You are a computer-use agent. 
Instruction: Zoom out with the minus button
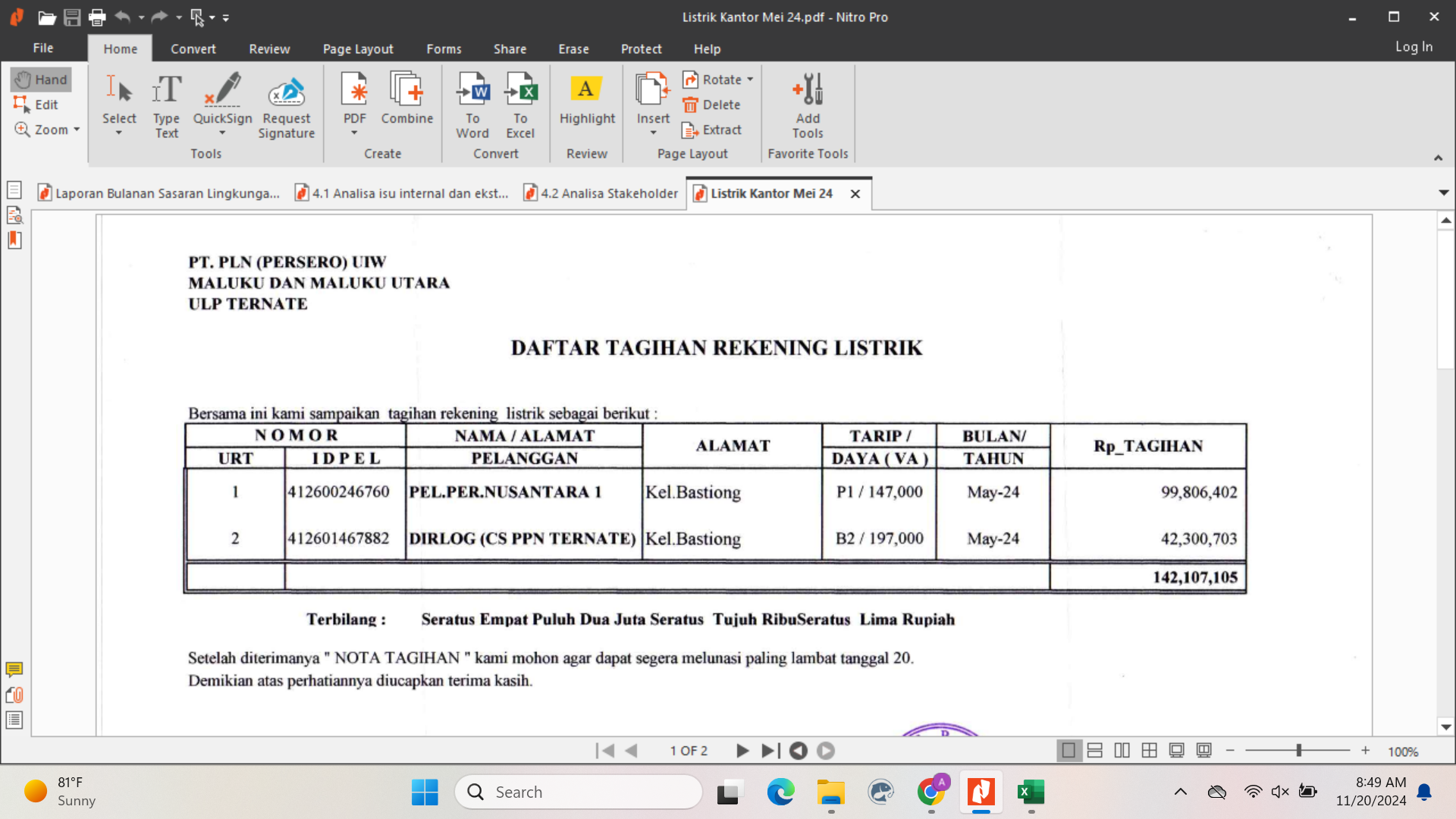(x=1230, y=751)
